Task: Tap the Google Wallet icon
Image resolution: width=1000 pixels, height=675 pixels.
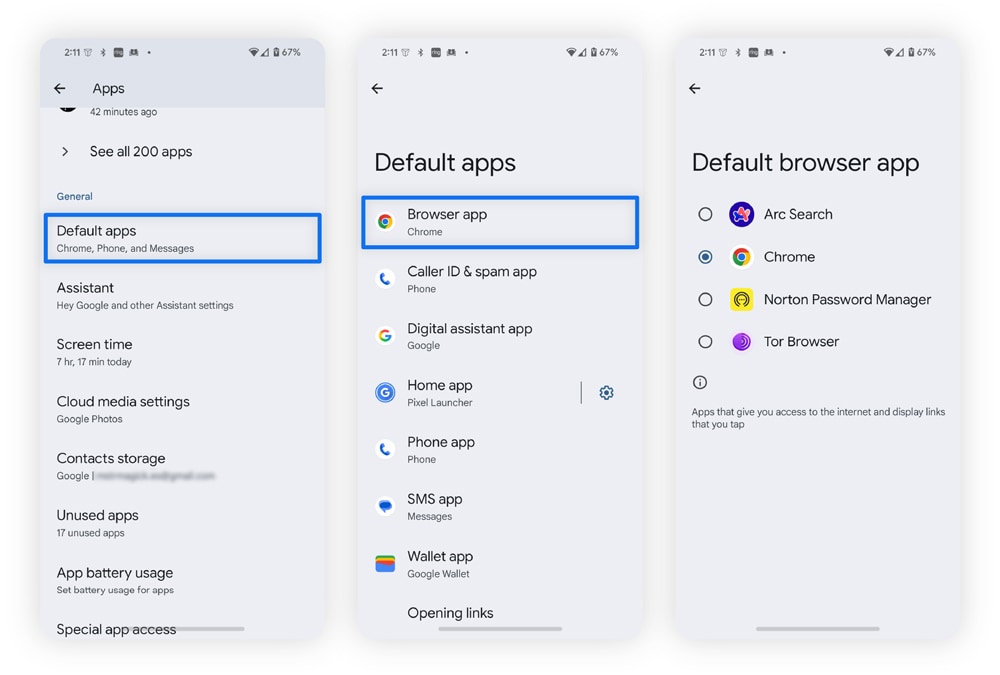Action: [385, 563]
